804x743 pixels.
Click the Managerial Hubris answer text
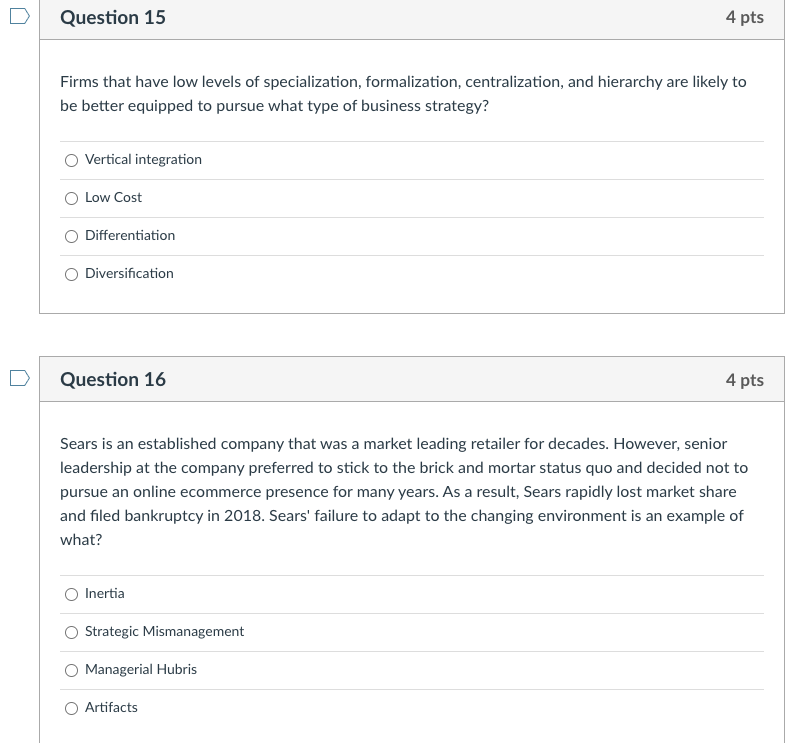[x=141, y=669]
